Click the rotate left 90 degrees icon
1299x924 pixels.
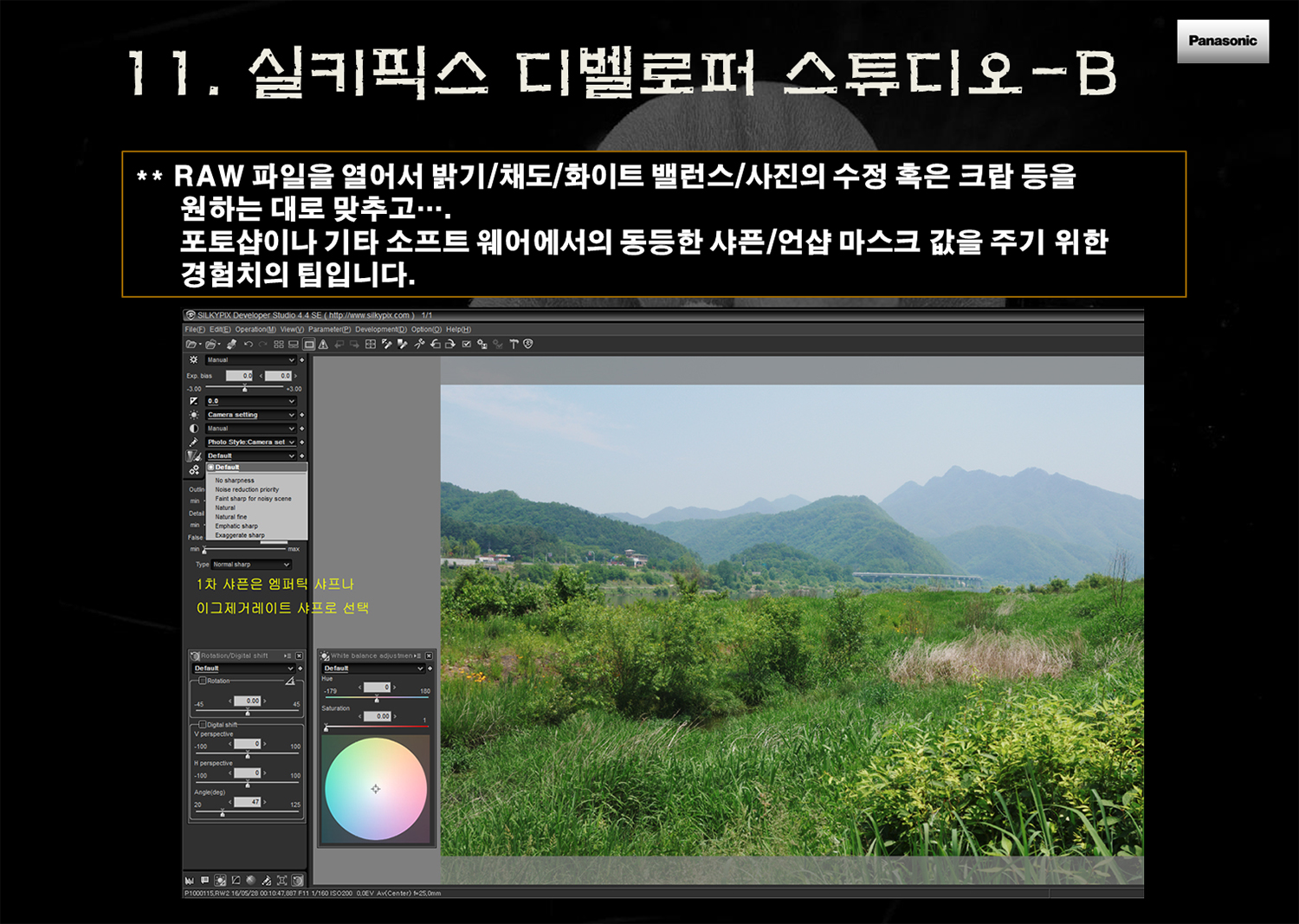click(436, 345)
